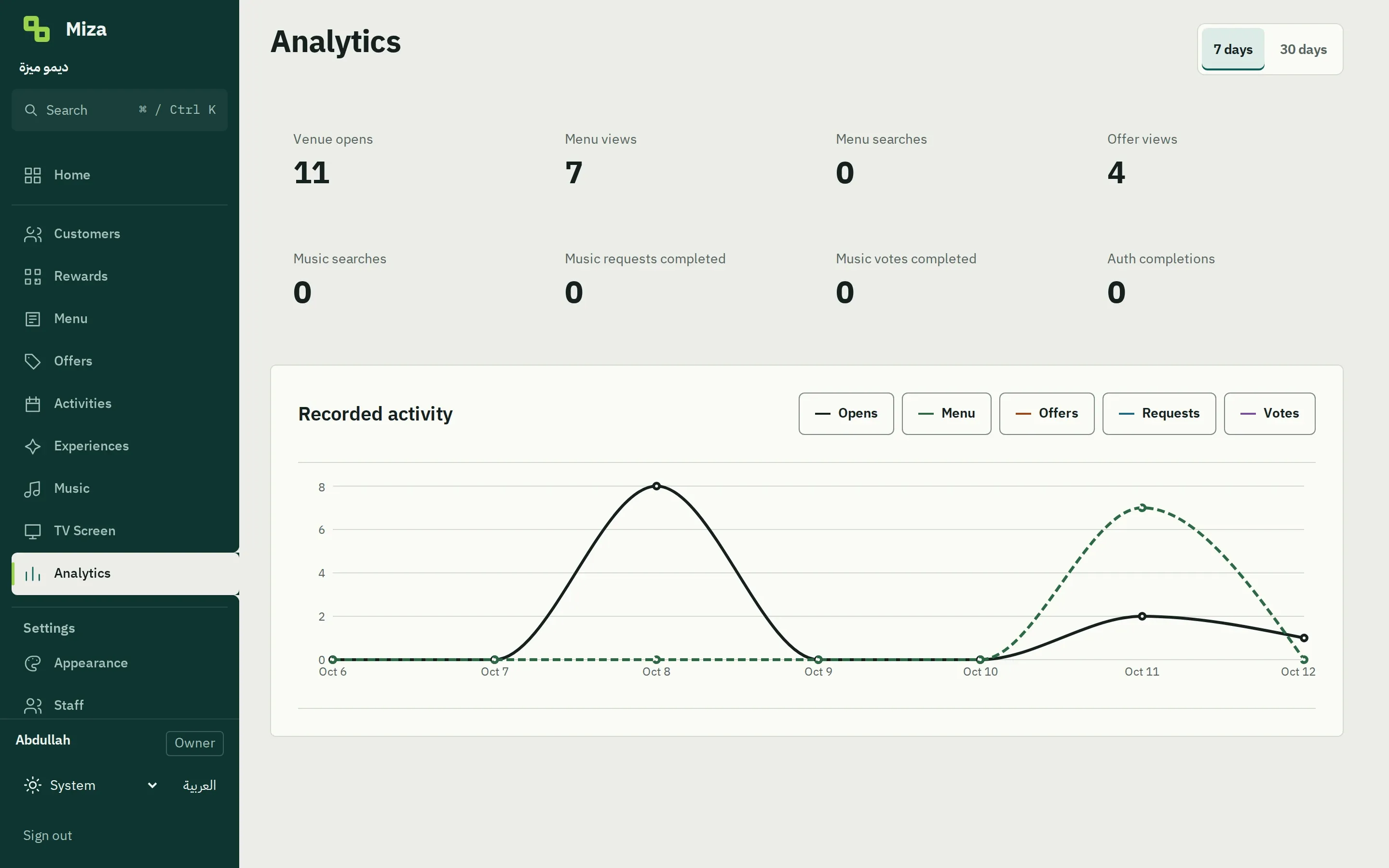This screenshot has height=868, width=1389.
Task: Go to Experiences
Action: (x=120, y=447)
